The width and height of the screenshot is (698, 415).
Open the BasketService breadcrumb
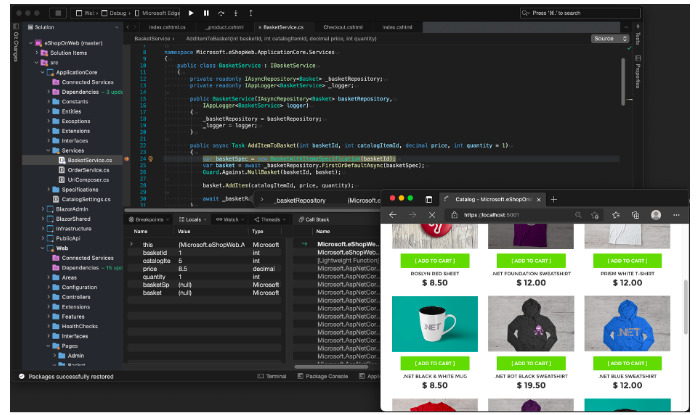tap(152, 39)
